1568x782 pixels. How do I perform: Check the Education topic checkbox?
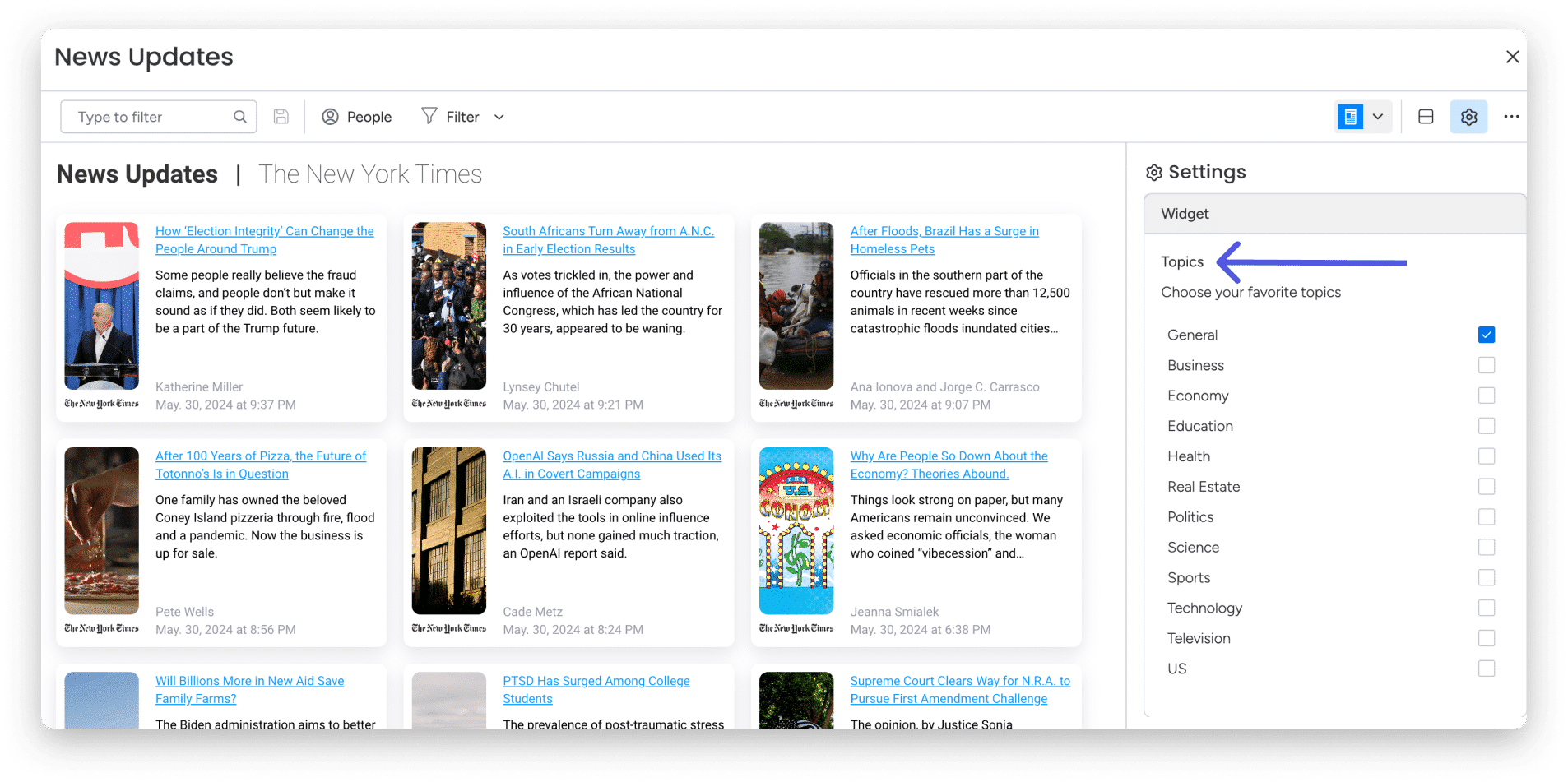coord(1487,426)
